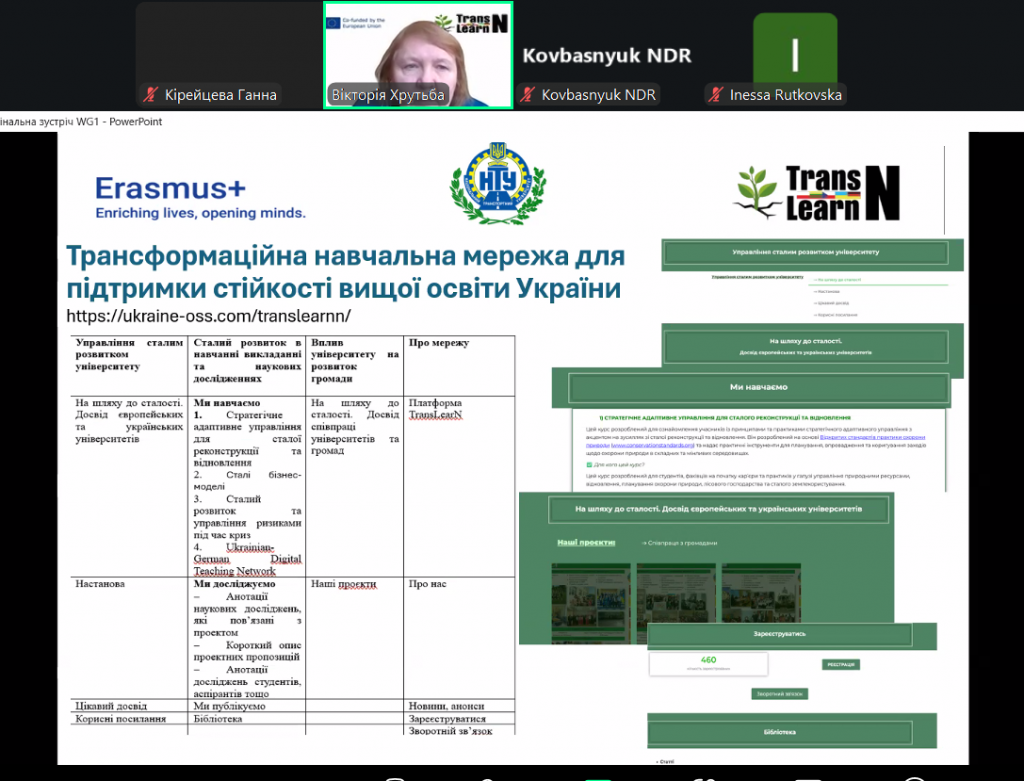
Task: Expand the Зареєструватись section banner
Action: [x=779, y=634]
